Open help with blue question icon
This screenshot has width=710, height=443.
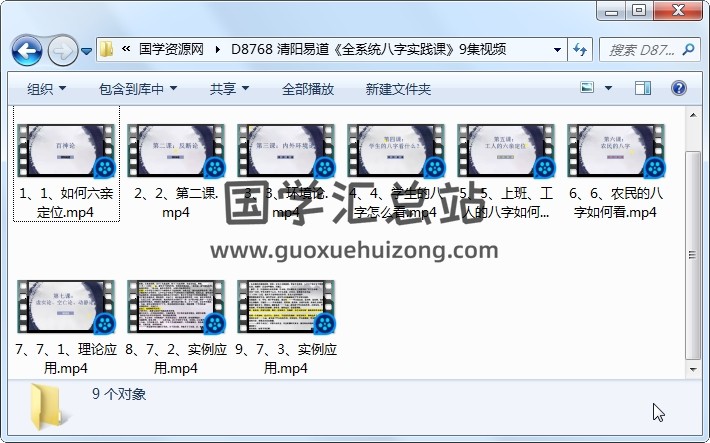click(x=679, y=88)
